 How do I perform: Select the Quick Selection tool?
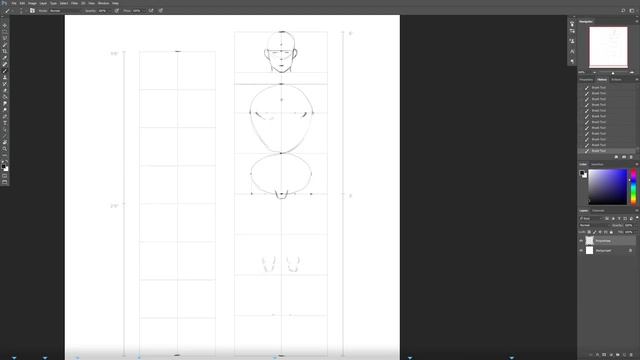click(x=5, y=45)
